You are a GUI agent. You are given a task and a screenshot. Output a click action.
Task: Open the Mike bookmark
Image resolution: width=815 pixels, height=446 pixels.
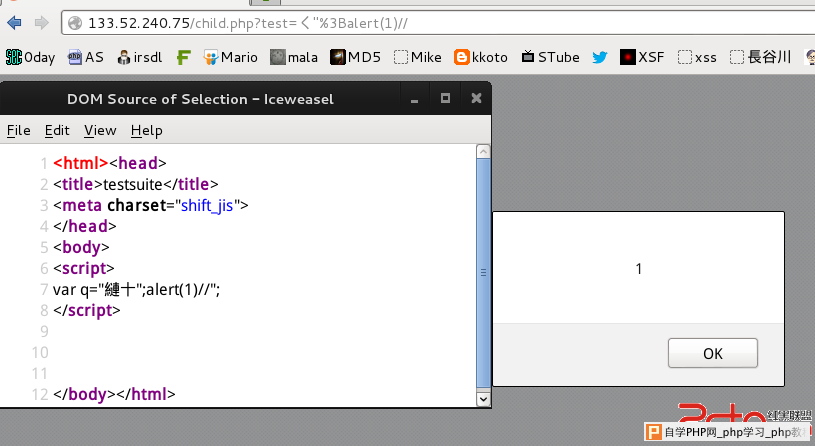click(x=418, y=57)
